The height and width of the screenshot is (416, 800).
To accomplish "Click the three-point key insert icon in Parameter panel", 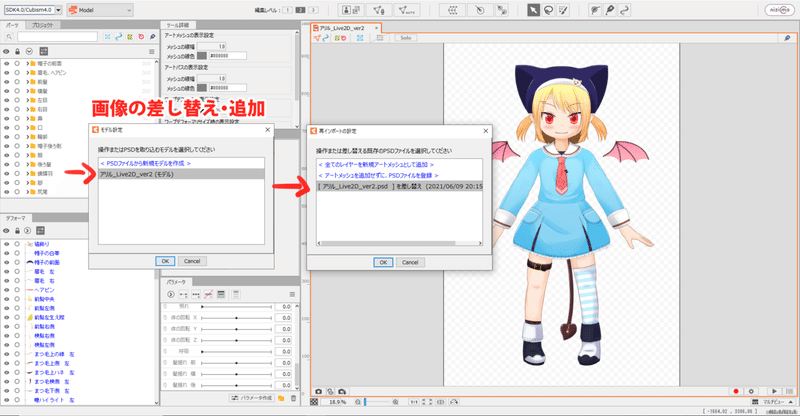I will (195, 295).
